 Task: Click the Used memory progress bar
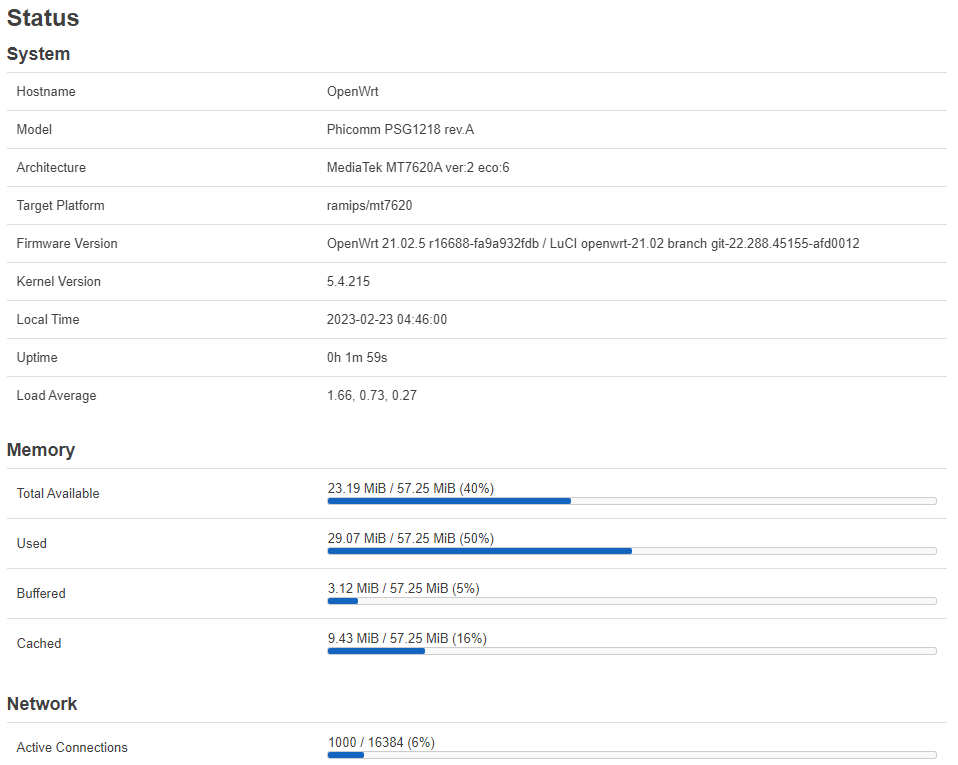pos(631,550)
